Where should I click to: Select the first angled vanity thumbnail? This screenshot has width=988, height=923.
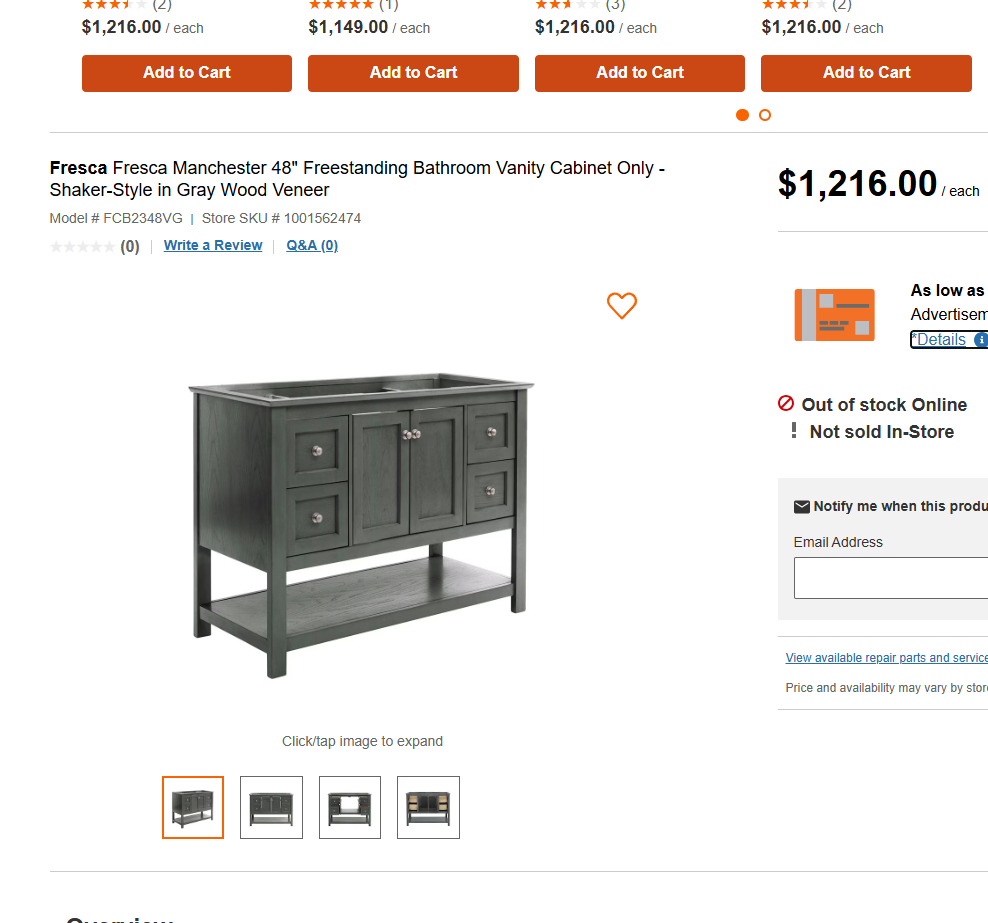[193, 807]
